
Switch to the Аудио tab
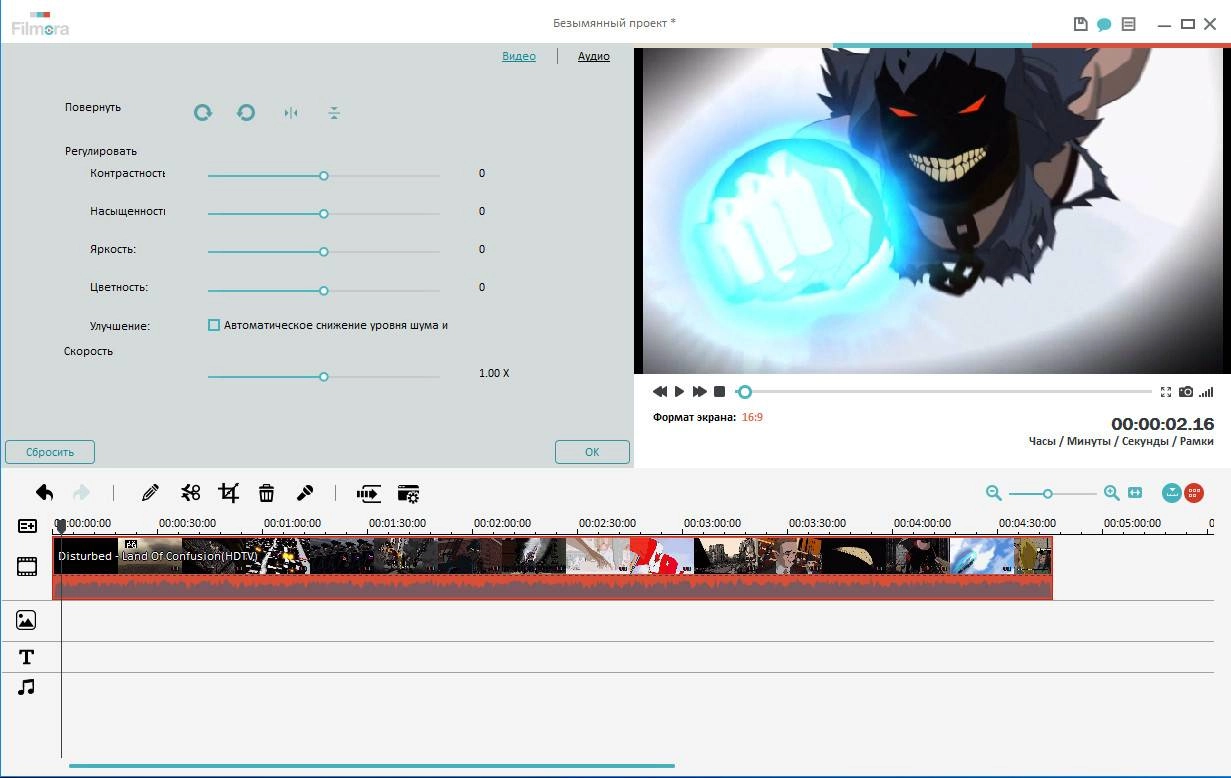tap(594, 56)
